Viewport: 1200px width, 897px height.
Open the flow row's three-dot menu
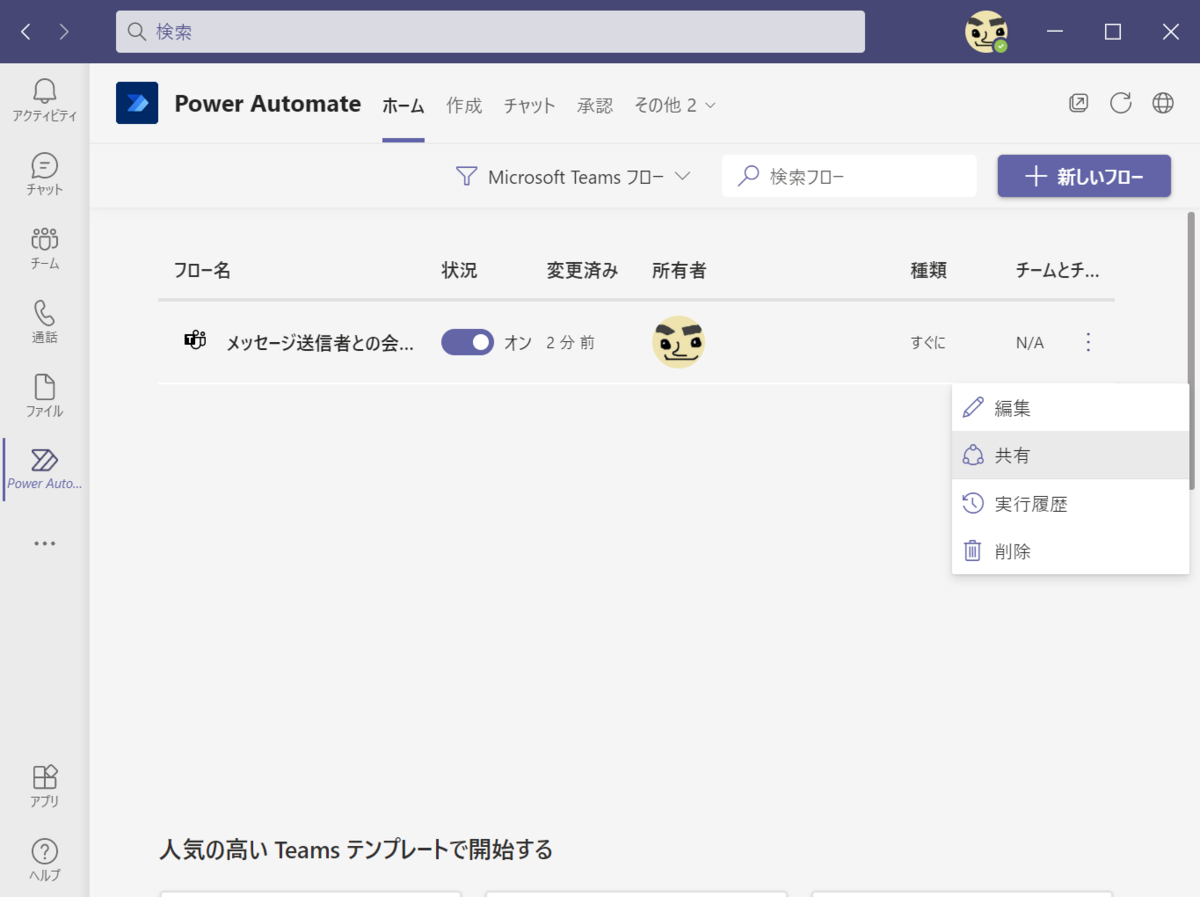click(1089, 343)
